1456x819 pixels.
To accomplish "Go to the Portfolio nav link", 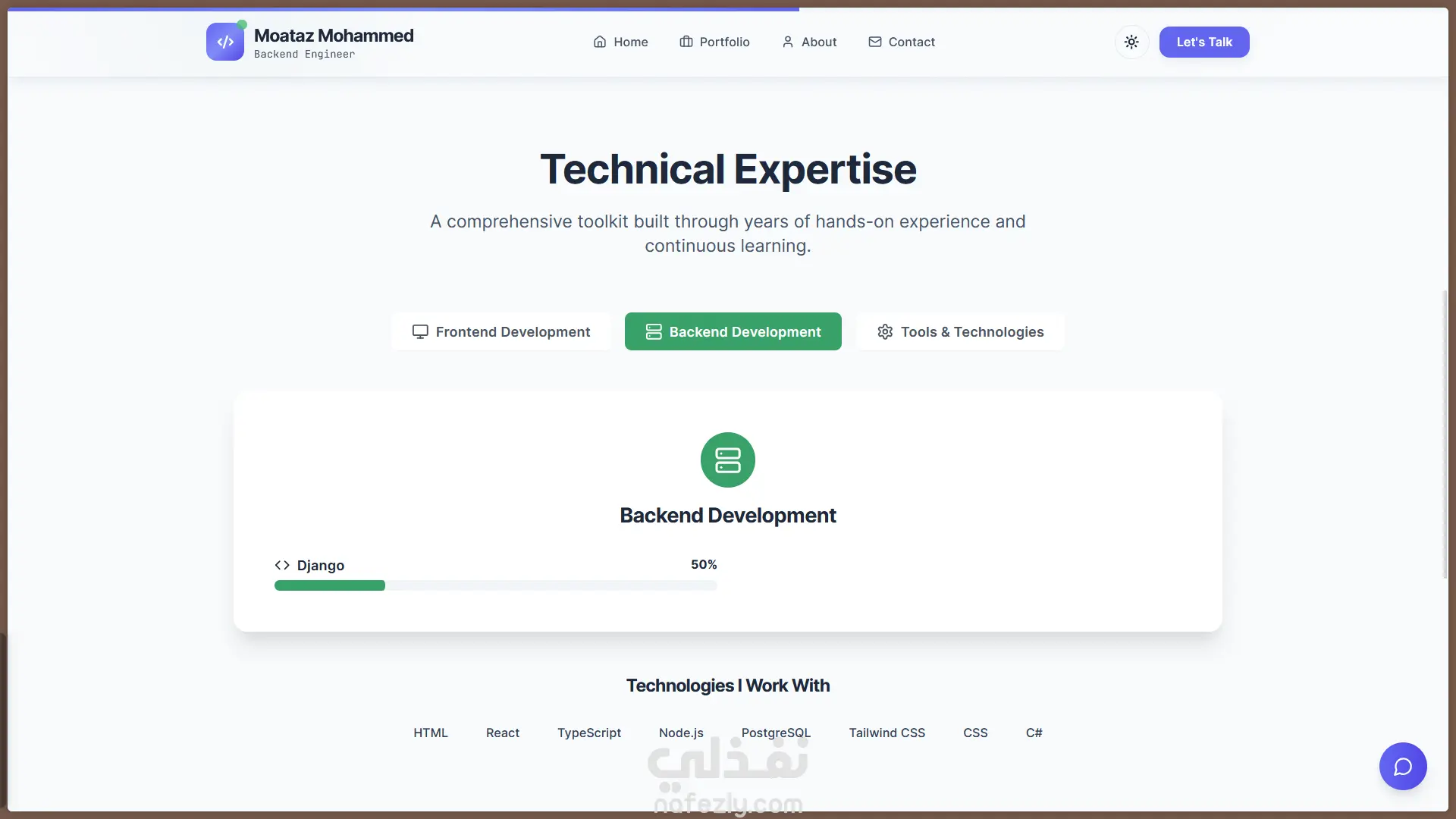I will click(723, 42).
